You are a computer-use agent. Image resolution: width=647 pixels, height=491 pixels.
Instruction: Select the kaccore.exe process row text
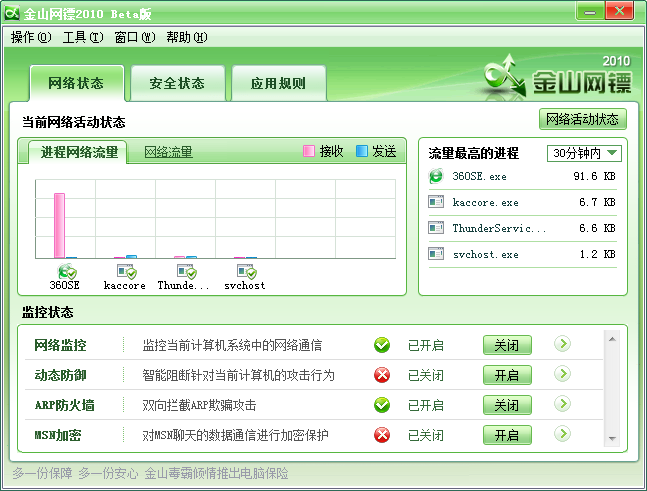point(485,202)
